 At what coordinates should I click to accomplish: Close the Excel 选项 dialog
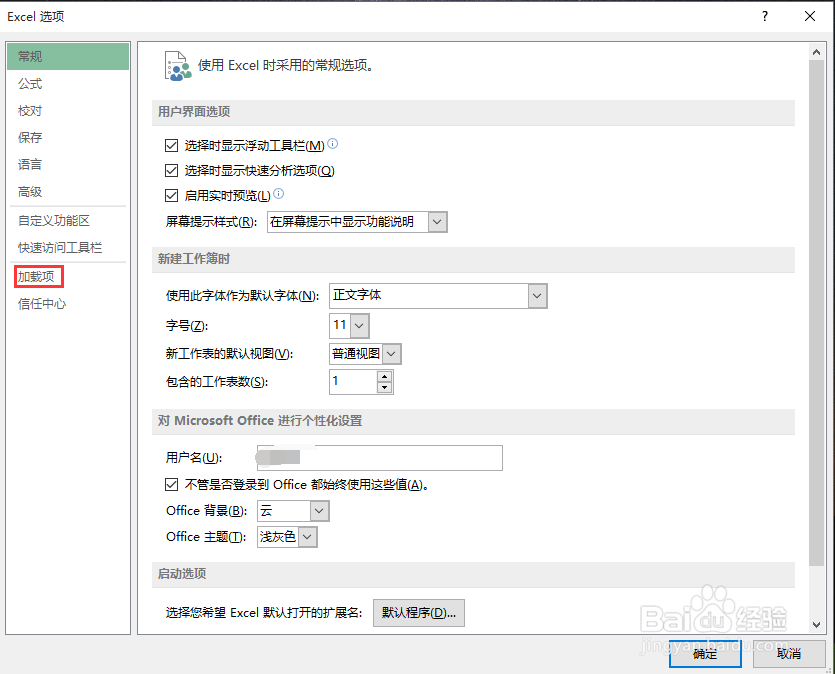[x=809, y=16]
